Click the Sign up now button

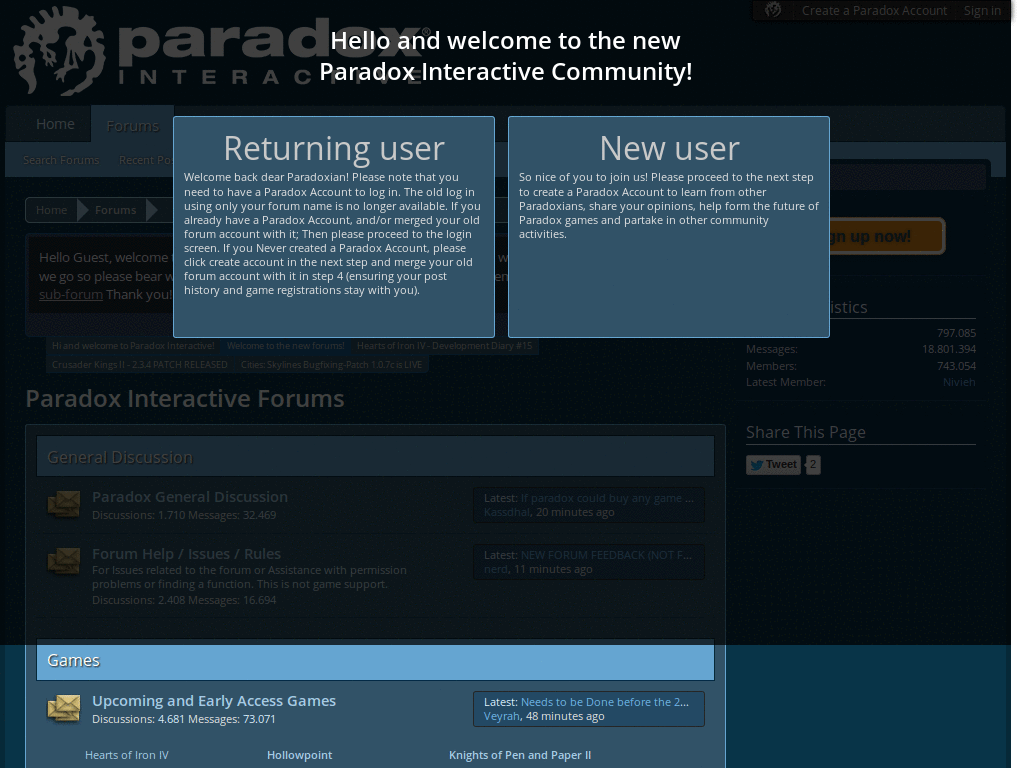pyautogui.click(x=885, y=236)
